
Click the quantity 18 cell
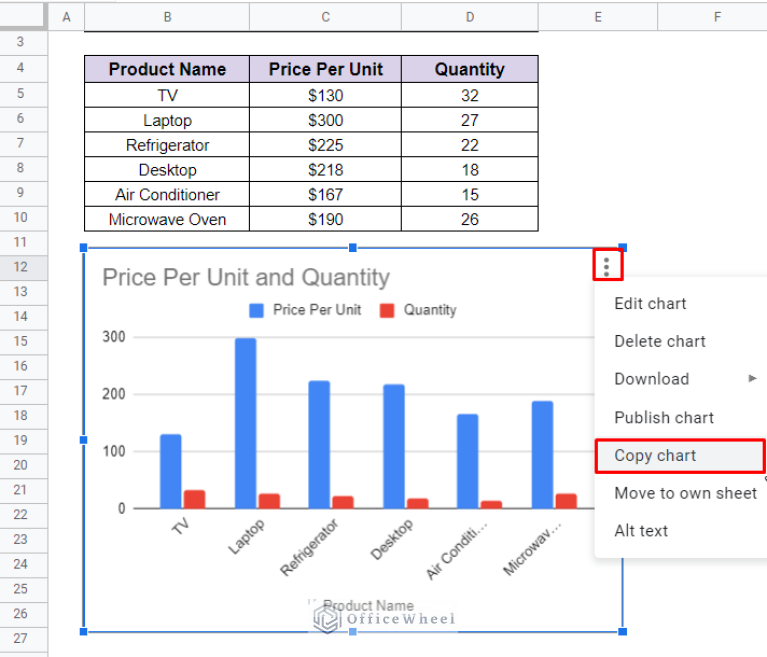(470, 170)
